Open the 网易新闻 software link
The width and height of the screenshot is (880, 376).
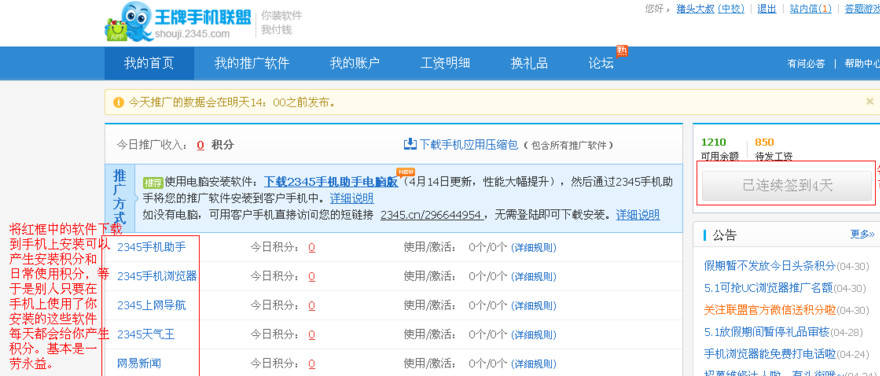point(139,364)
